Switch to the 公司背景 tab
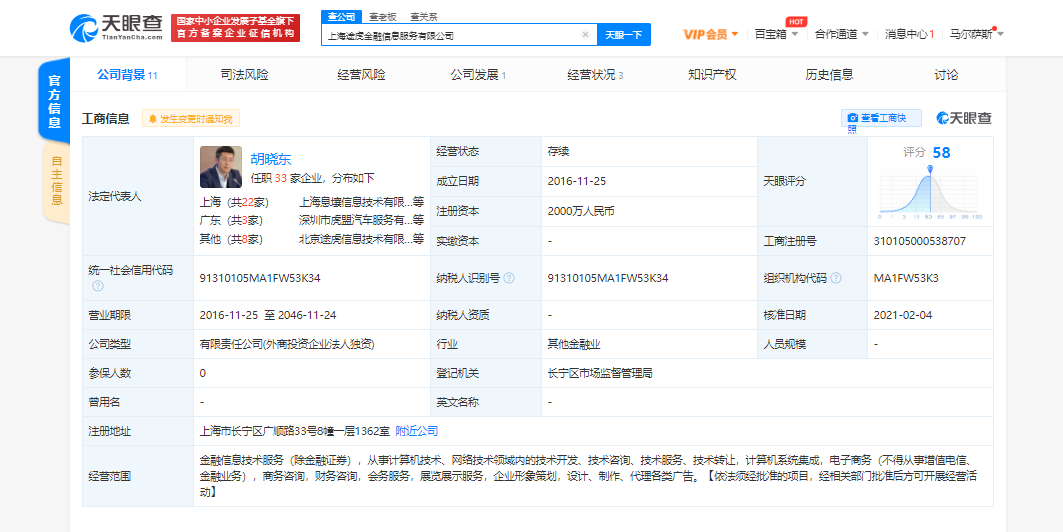This screenshot has width=1063, height=532. pyautogui.click(x=127, y=75)
